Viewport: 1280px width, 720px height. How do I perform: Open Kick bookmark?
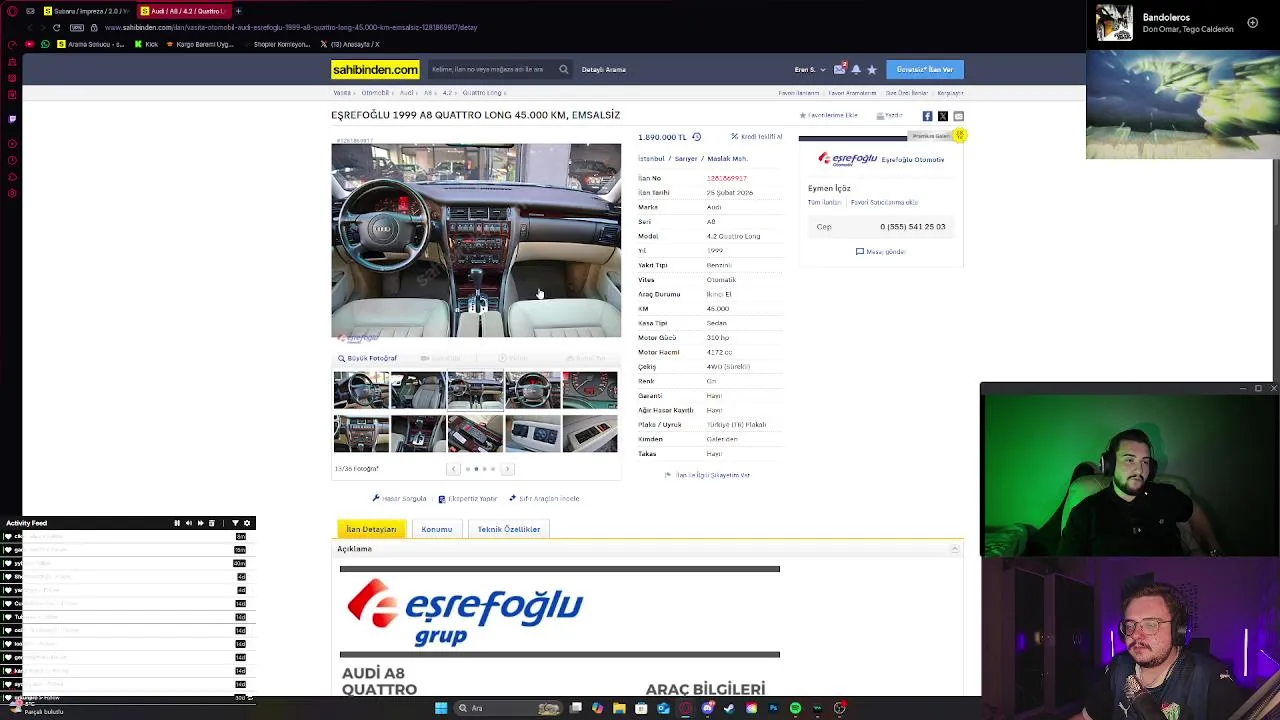[146, 44]
